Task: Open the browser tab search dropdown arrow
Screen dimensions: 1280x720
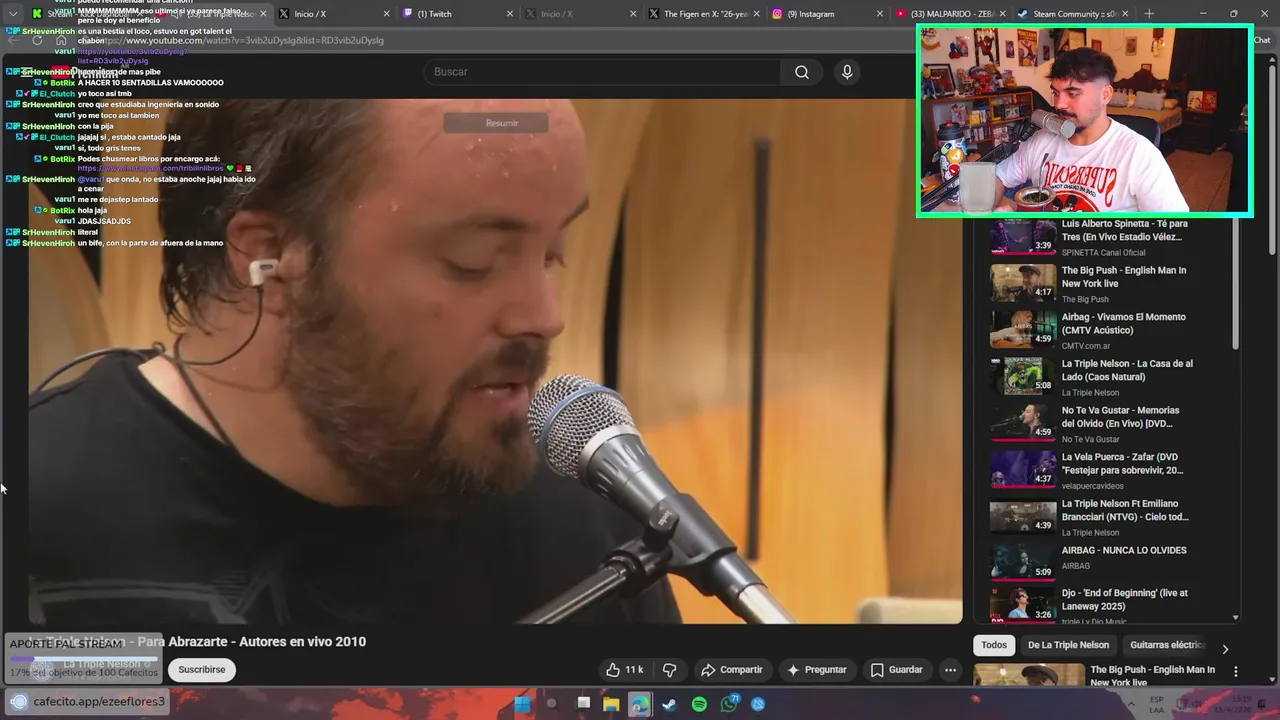Action: click(x=12, y=14)
